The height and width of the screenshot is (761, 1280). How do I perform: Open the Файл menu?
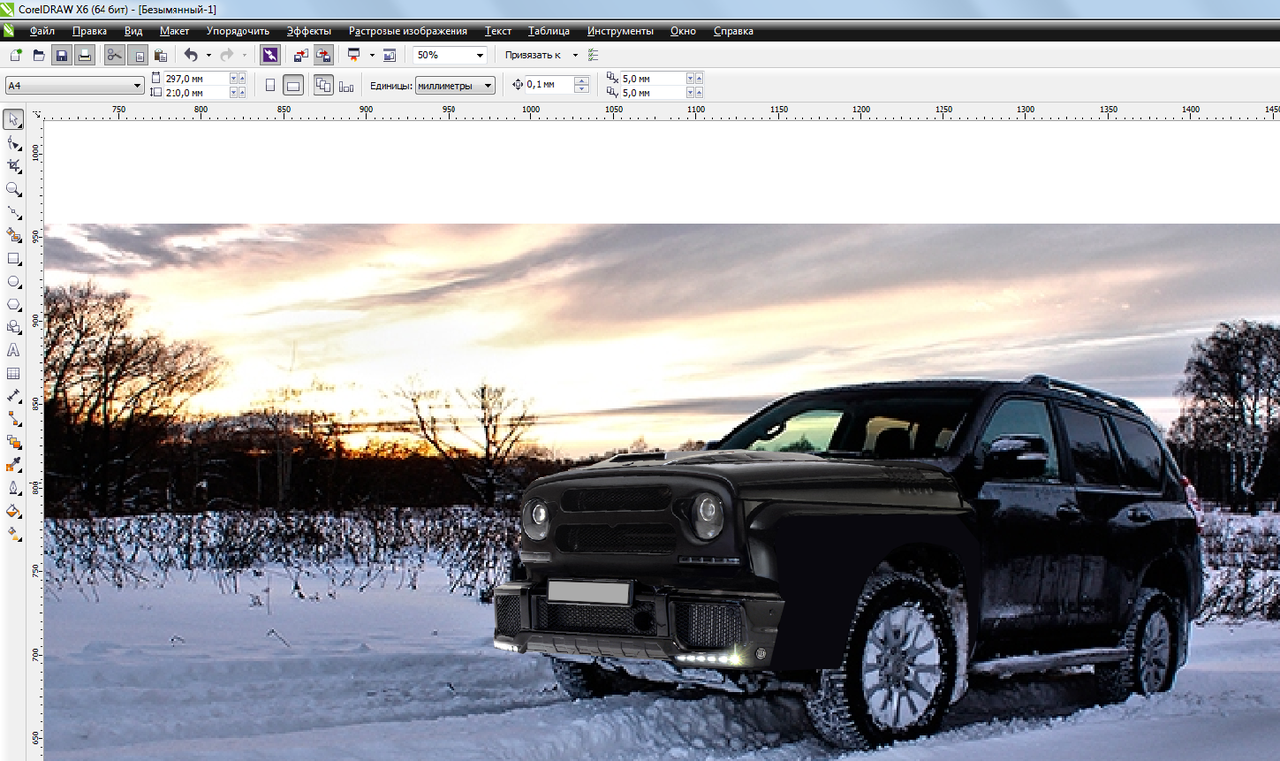coord(42,31)
